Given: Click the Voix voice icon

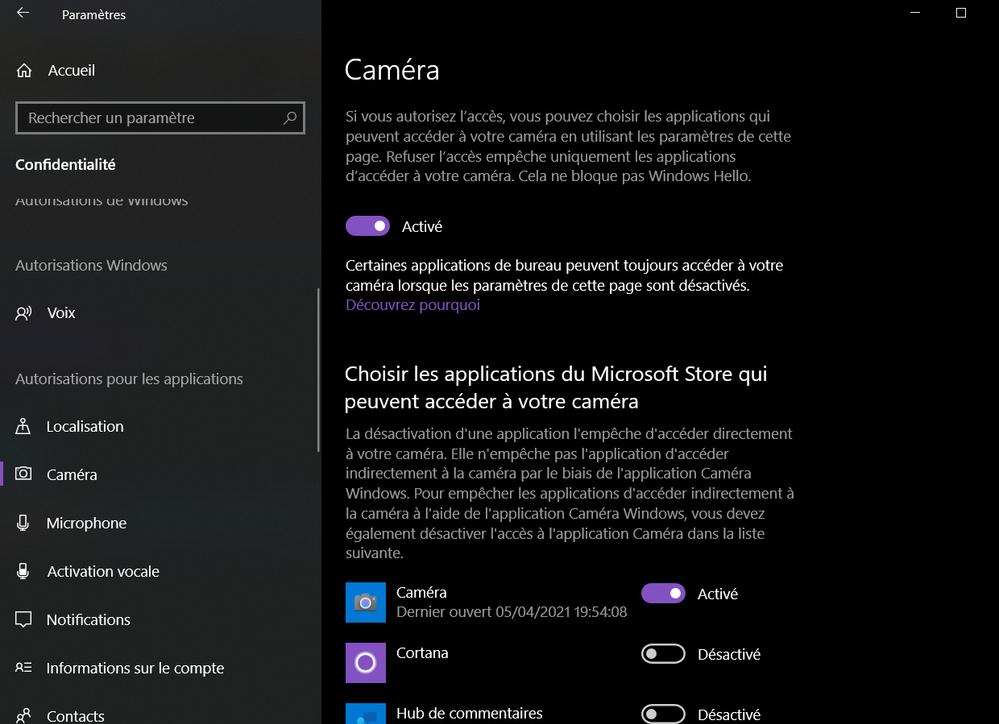Looking at the screenshot, I should click(x=24, y=313).
